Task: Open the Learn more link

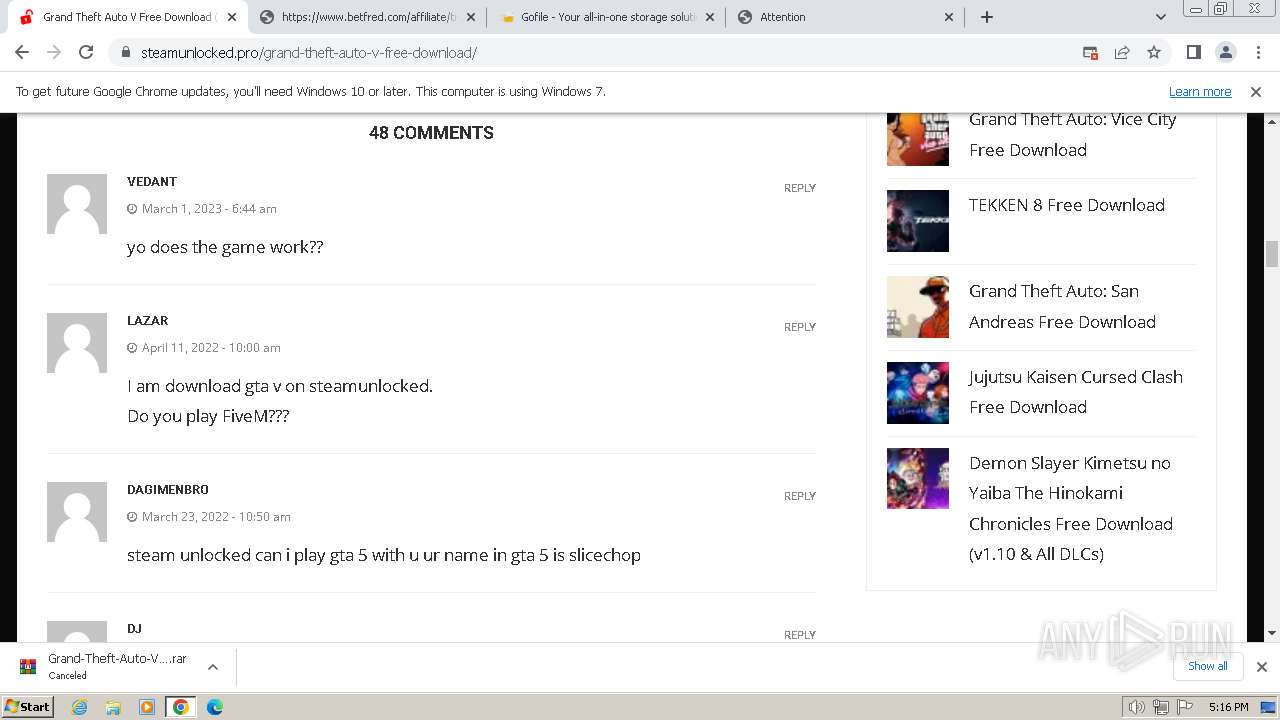Action: click(x=1200, y=91)
